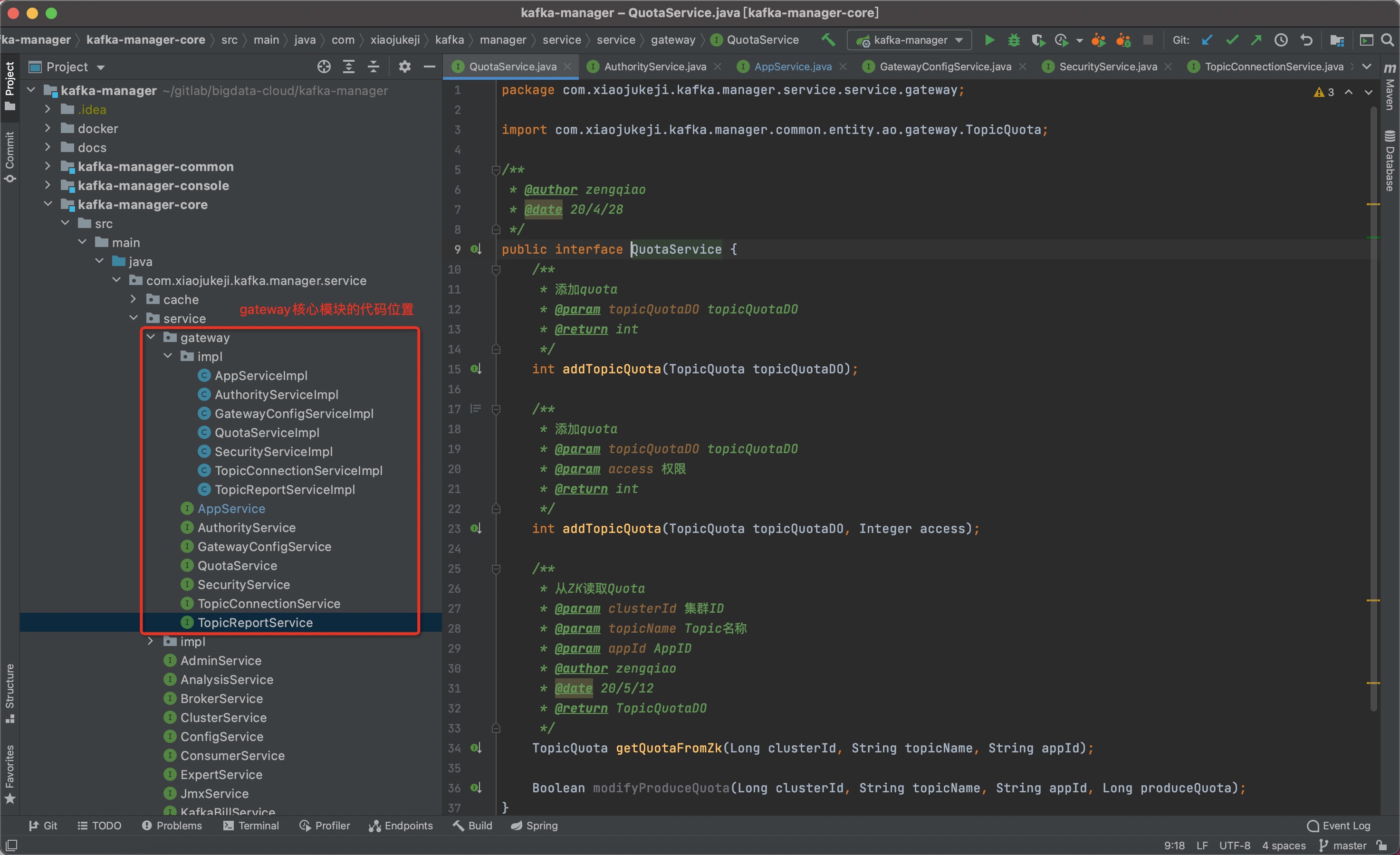Click the master git branch widget

coord(1343,845)
